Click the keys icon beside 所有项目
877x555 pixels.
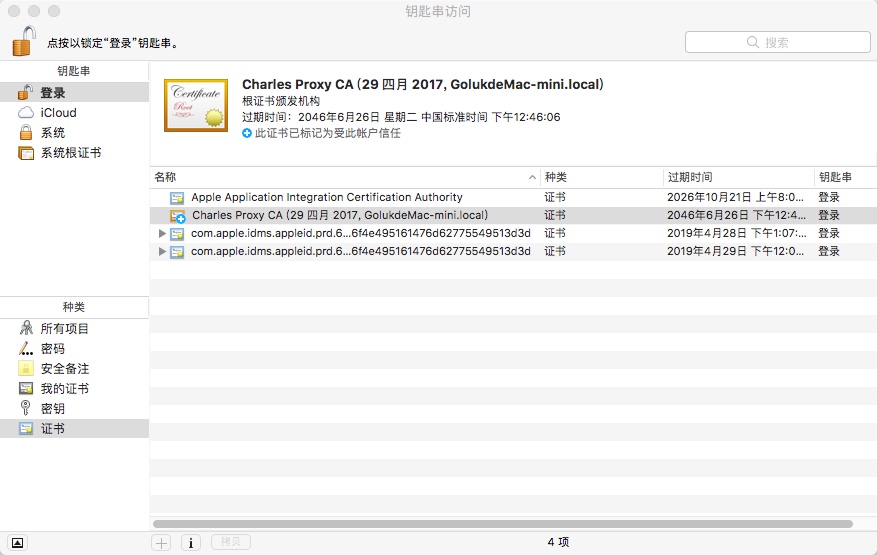point(26,328)
